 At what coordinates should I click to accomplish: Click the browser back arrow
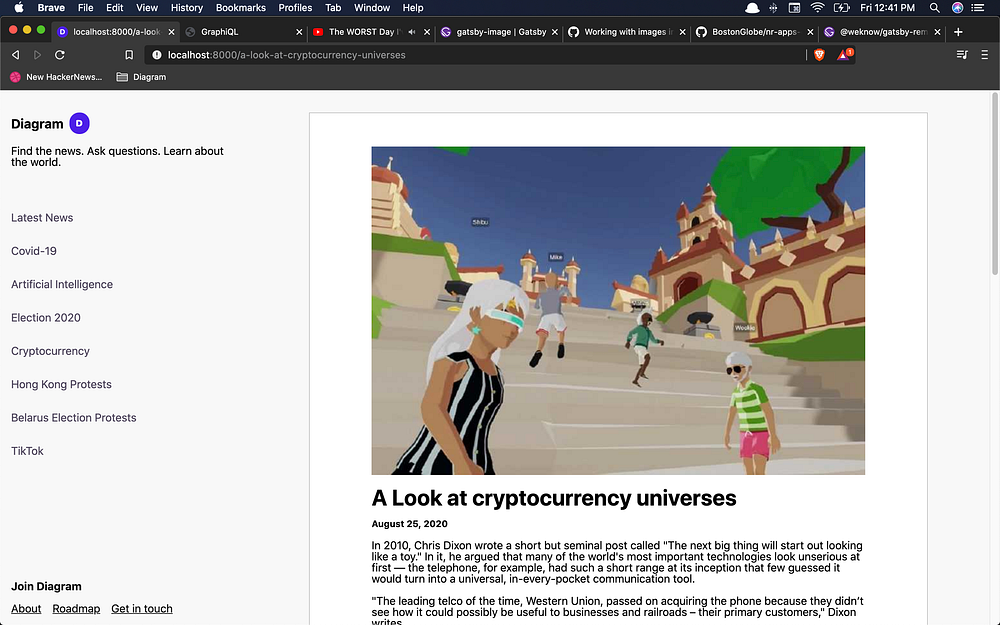coord(16,55)
